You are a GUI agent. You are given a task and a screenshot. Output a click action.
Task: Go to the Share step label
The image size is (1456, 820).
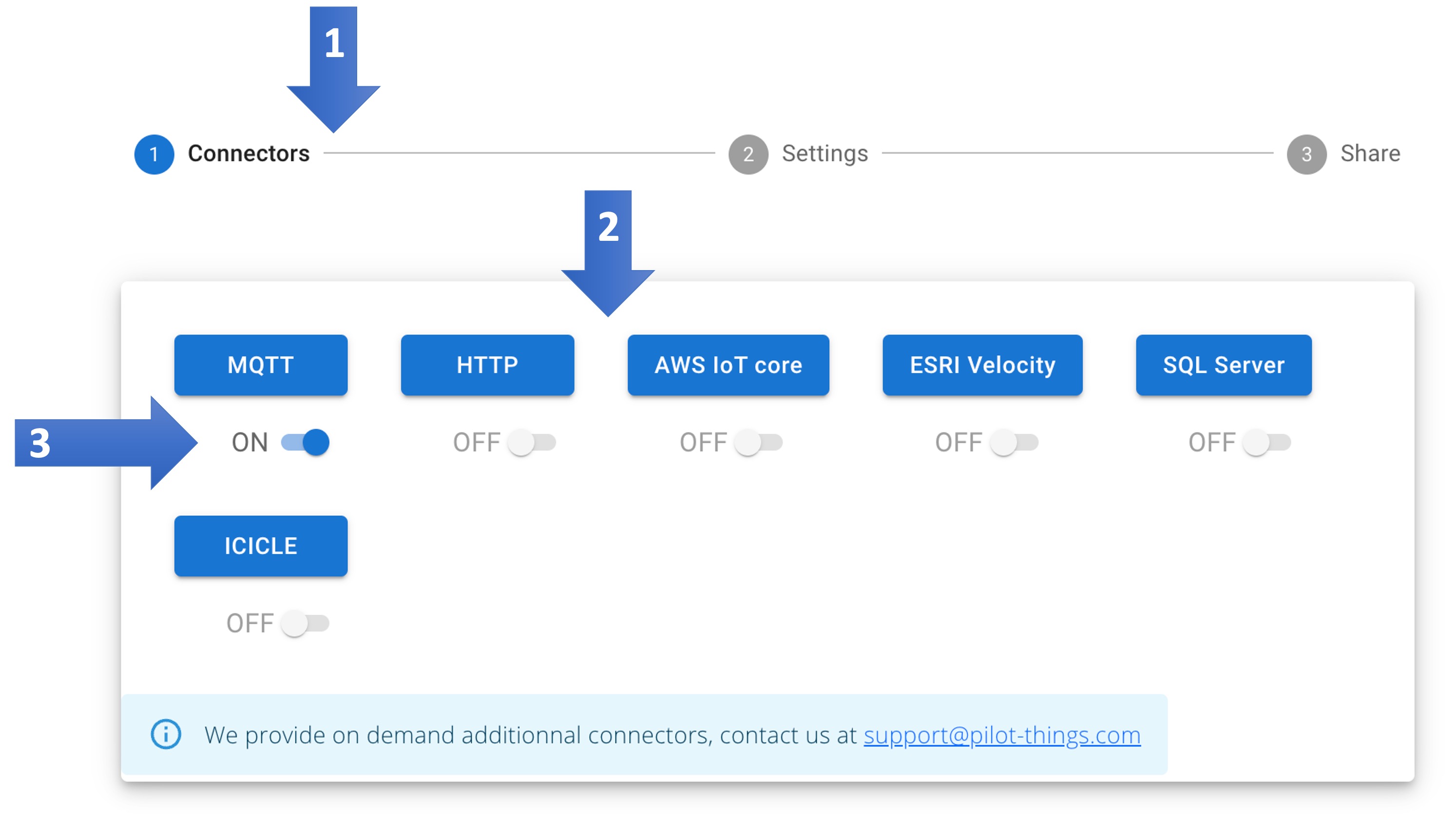[x=1370, y=153]
